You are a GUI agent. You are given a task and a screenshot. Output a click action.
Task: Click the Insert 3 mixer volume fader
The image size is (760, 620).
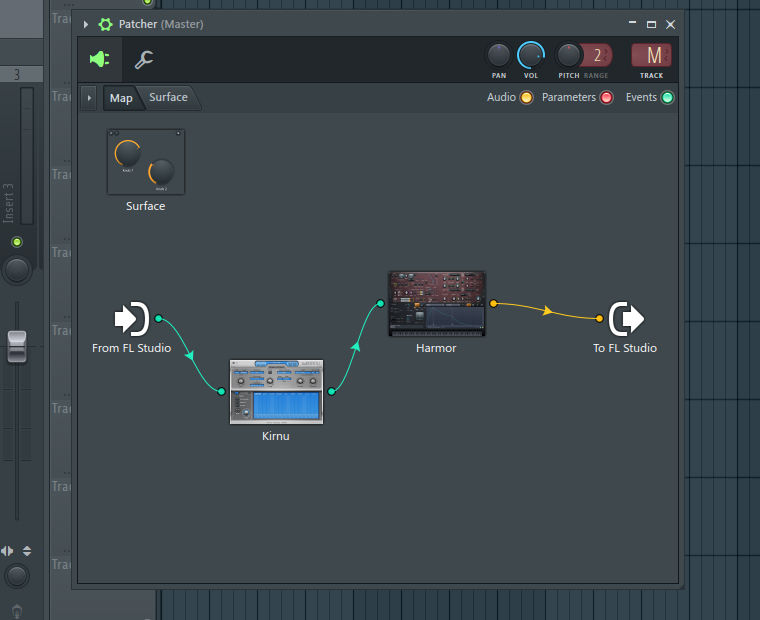click(16, 345)
